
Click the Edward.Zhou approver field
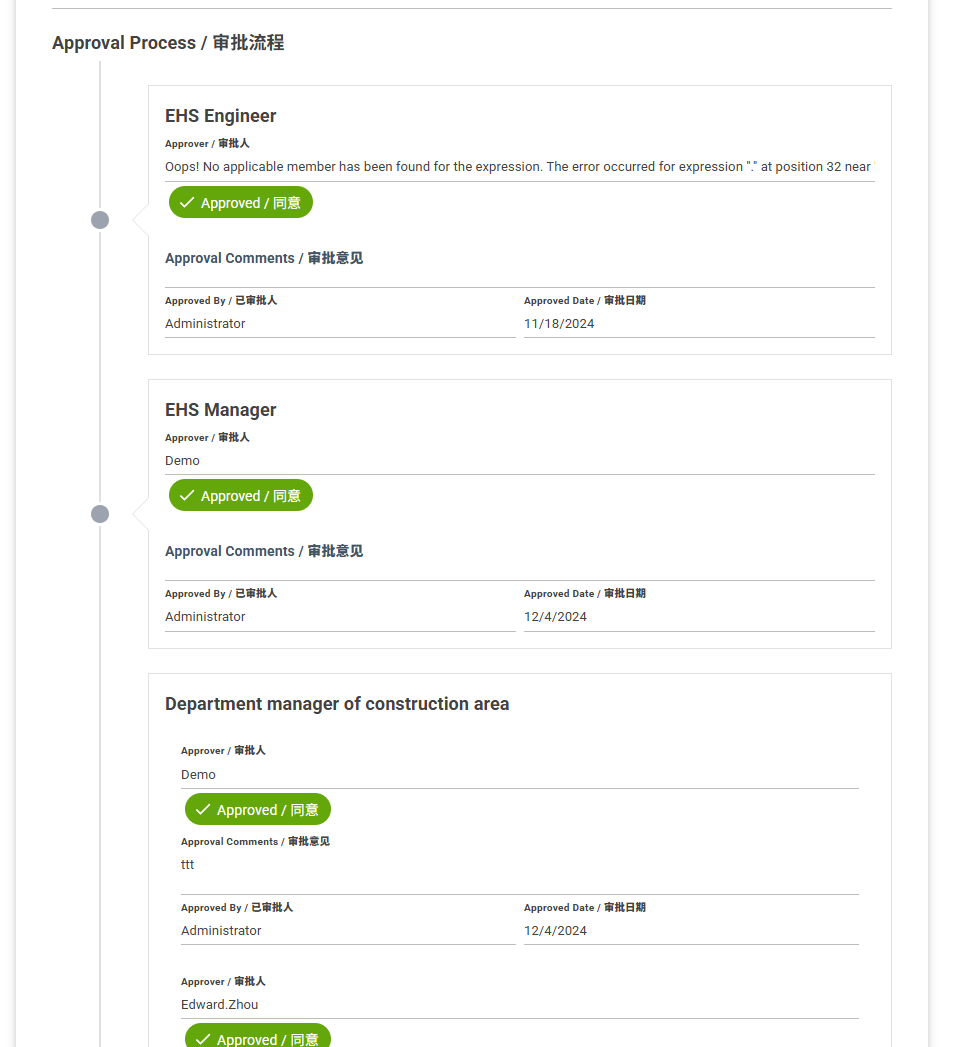[519, 1005]
